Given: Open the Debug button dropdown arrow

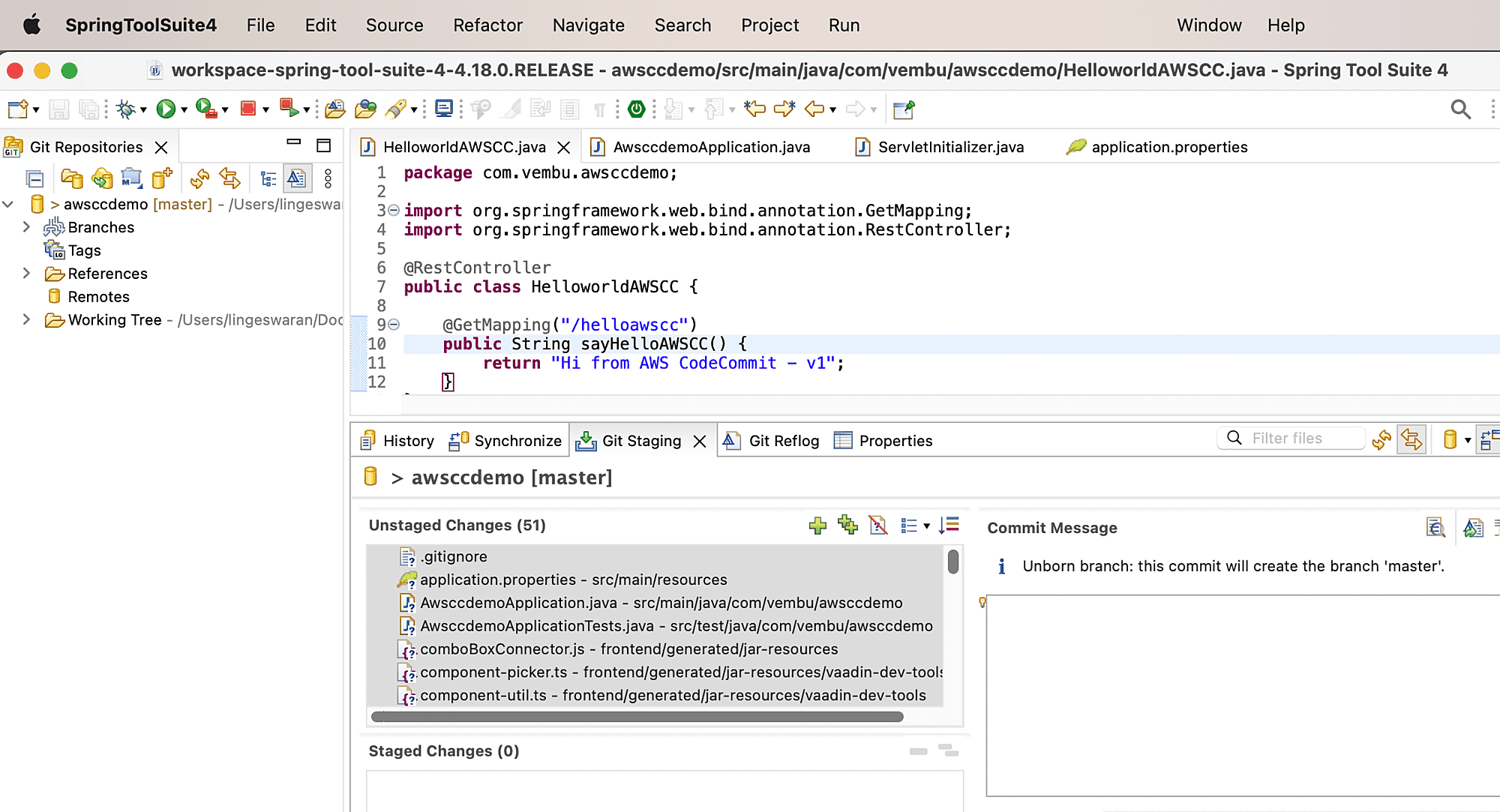Looking at the screenshot, I should tap(143, 110).
